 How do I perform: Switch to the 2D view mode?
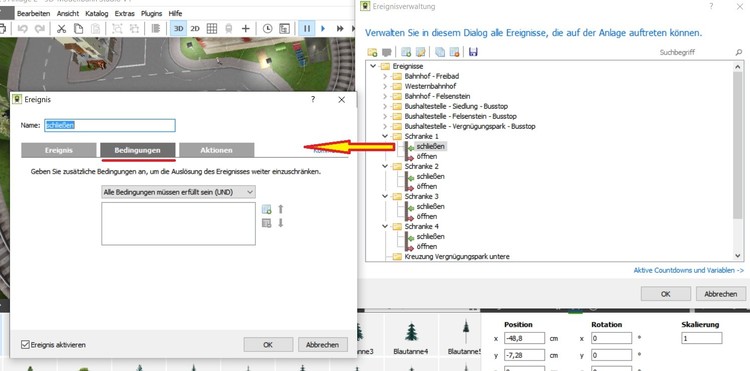click(195, 29)
